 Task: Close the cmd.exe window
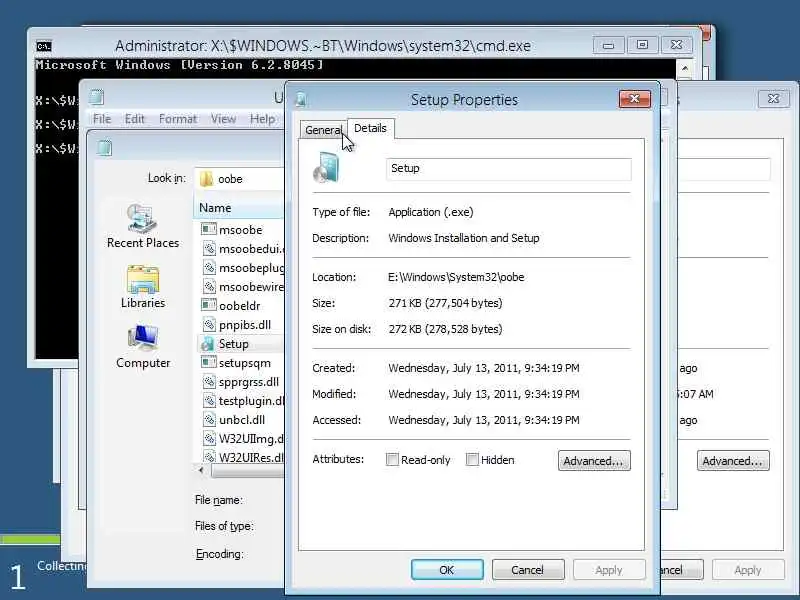tap(677, 45)
